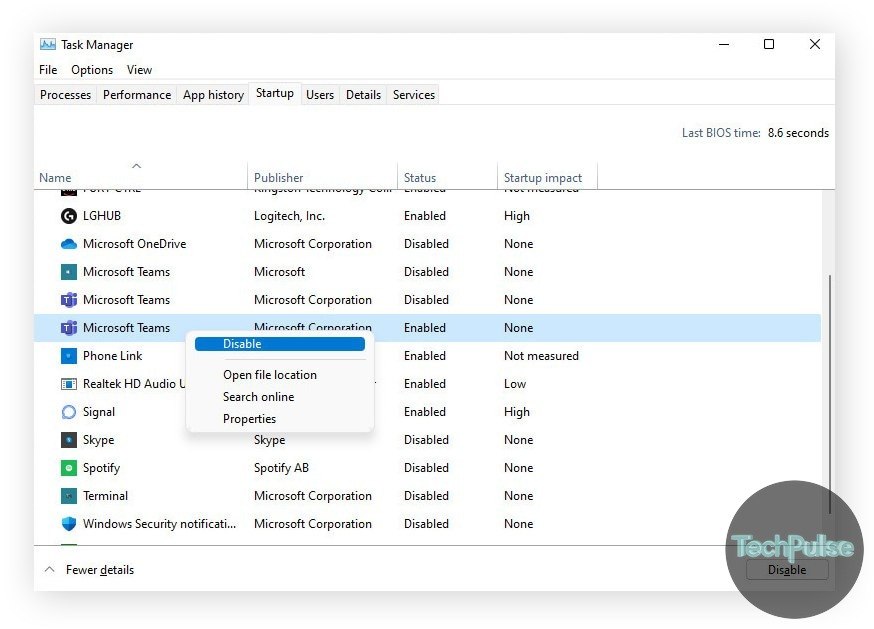Click the Low startup impact of Realtek

click(514, 384)
